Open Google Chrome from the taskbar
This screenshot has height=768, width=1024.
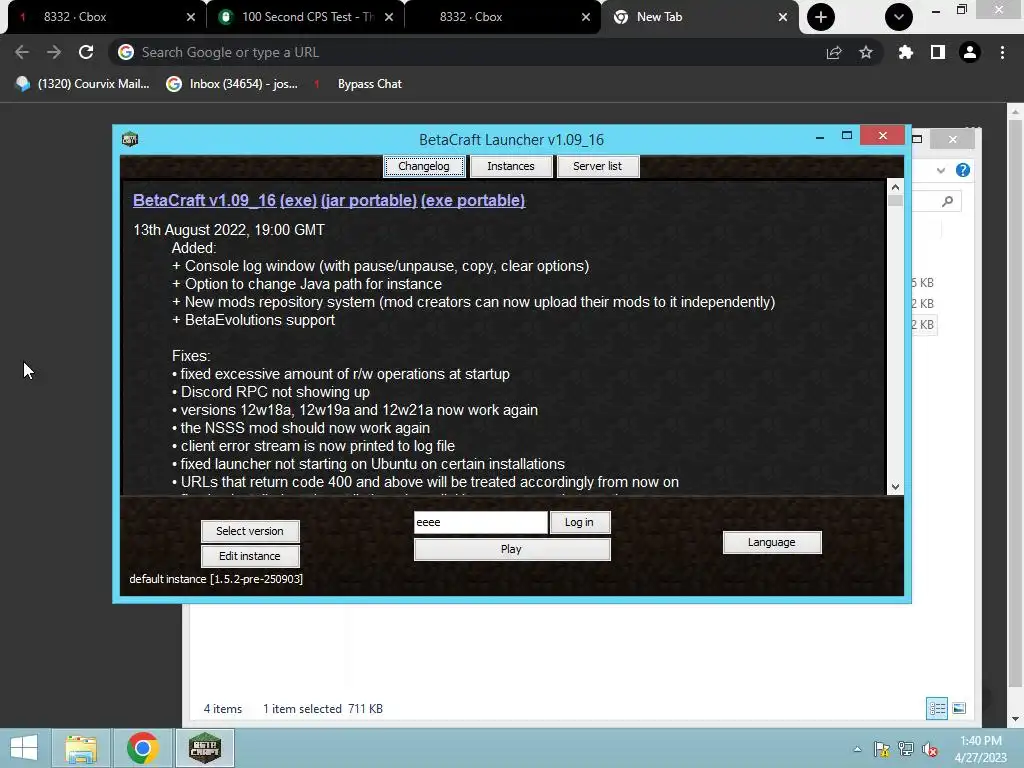click(143, 748)
